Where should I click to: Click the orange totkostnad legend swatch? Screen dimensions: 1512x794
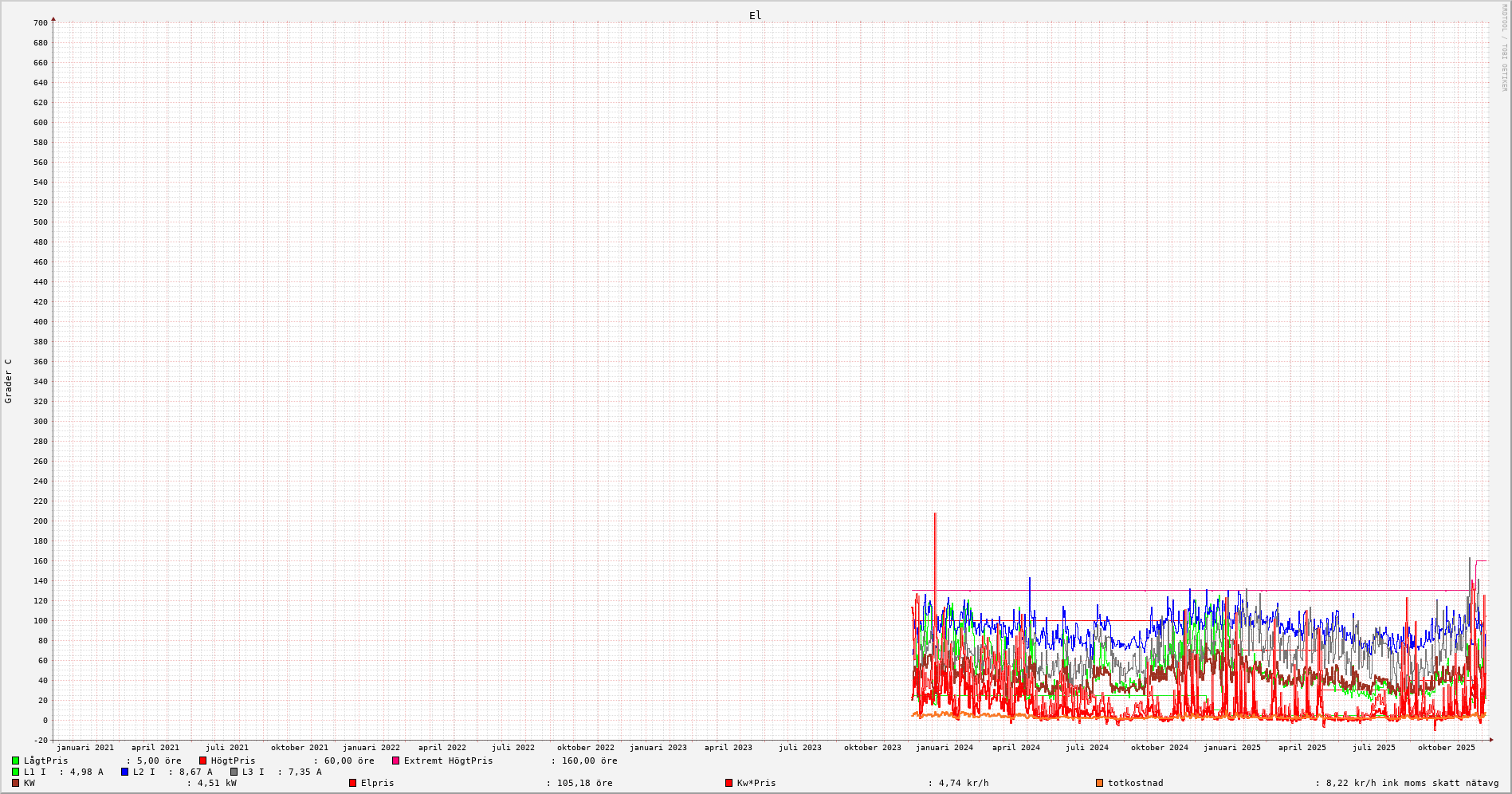coord(1099,783)
